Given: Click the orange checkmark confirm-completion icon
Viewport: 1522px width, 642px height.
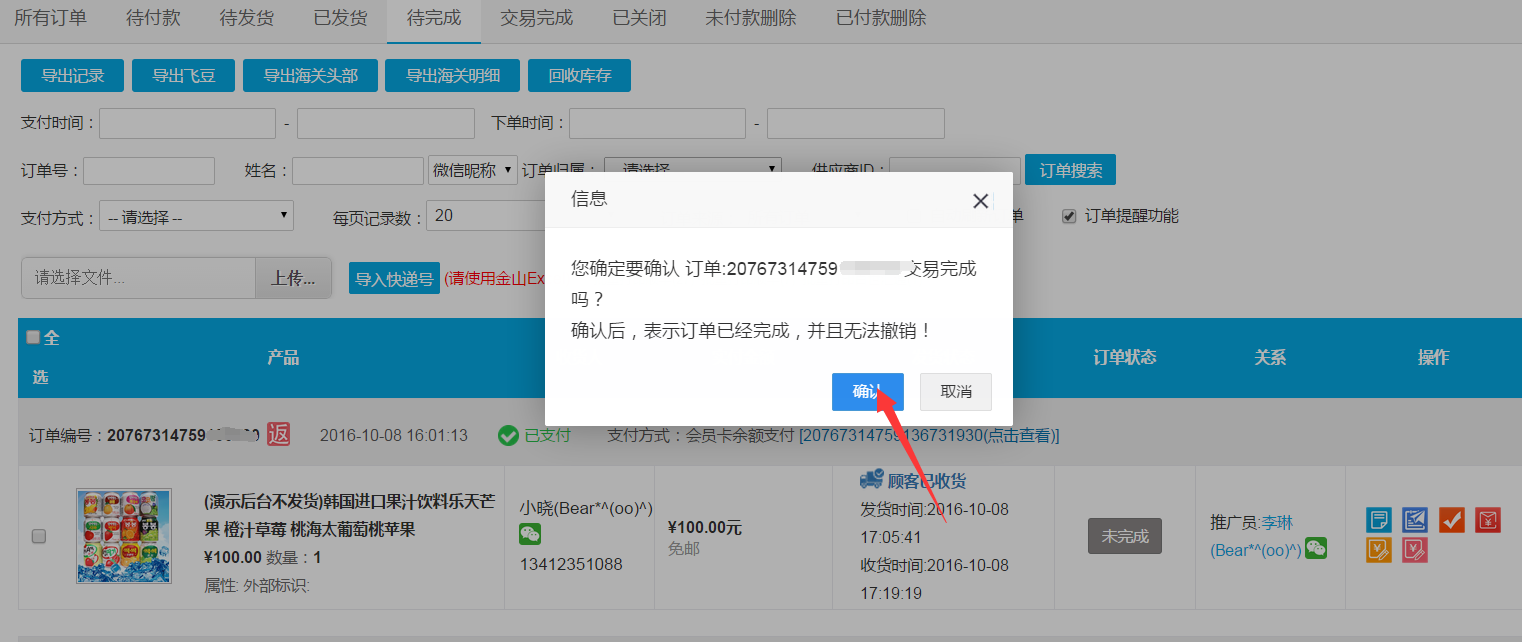Looking at the screenshot, I should 1452,520.
